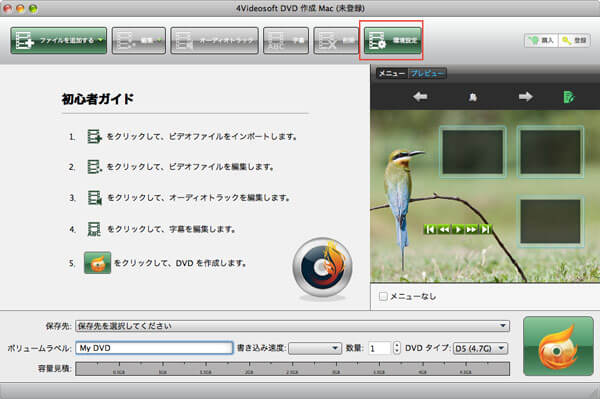Open the DVD タイプ D5 (4.7G) dropdown
This screenshot has height=399, width=600.
coord(480,348)
